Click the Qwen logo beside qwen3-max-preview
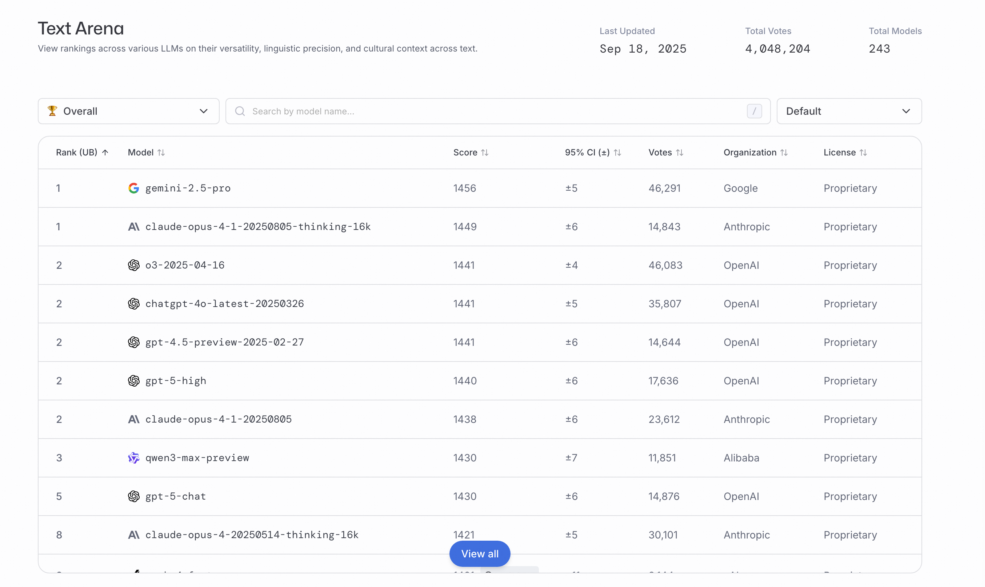The width and height of the screenshot is (985, 587). (x=134, y=458)
